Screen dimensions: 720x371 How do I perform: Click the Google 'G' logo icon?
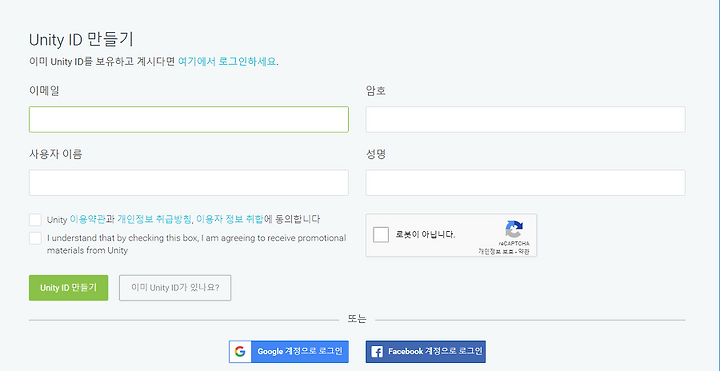(240, 352)
